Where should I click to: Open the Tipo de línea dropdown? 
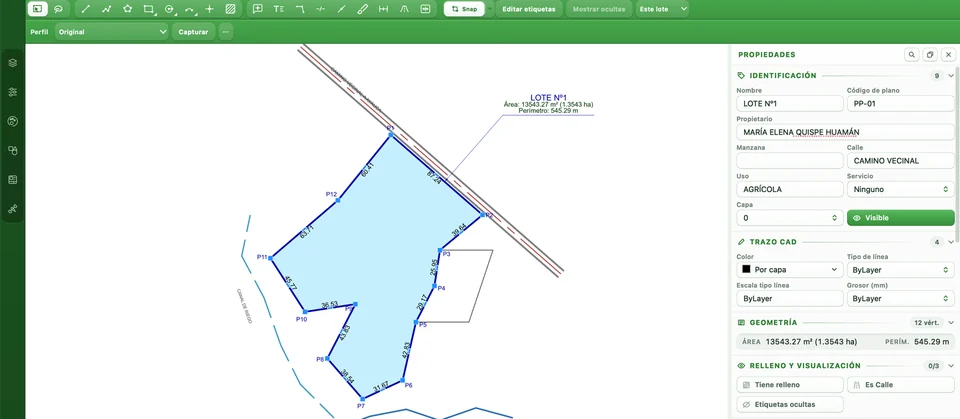point(901,270)
